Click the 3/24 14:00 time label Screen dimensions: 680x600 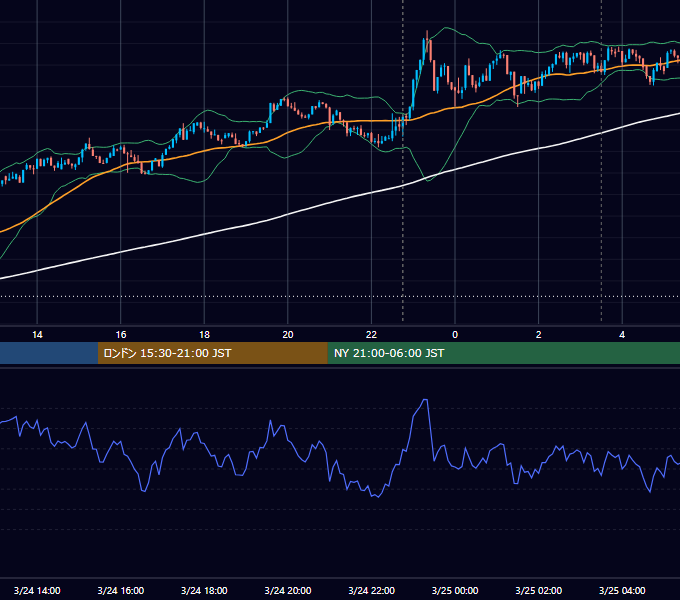tap(37, 590)
